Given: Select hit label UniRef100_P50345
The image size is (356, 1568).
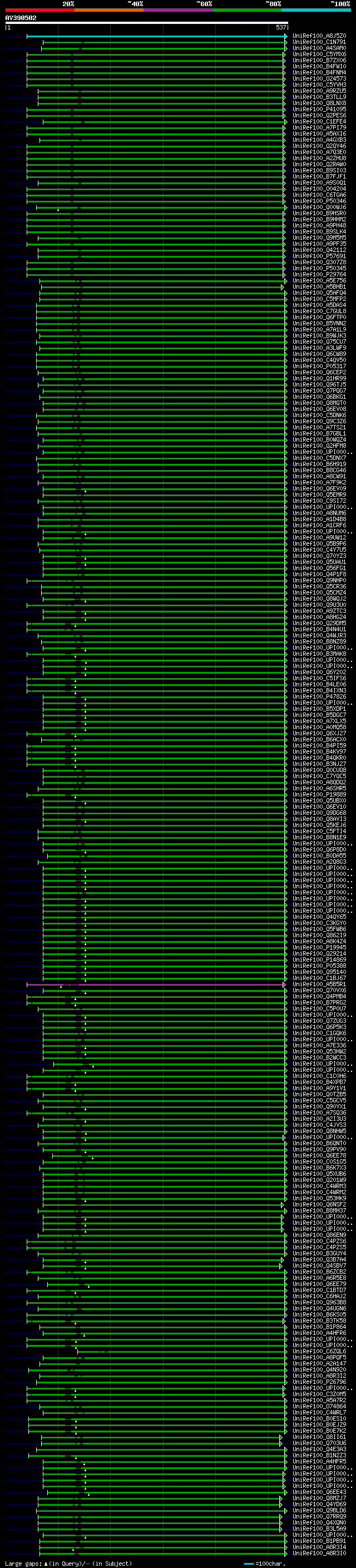Looking at the screenshot, I should coord(319,269).
